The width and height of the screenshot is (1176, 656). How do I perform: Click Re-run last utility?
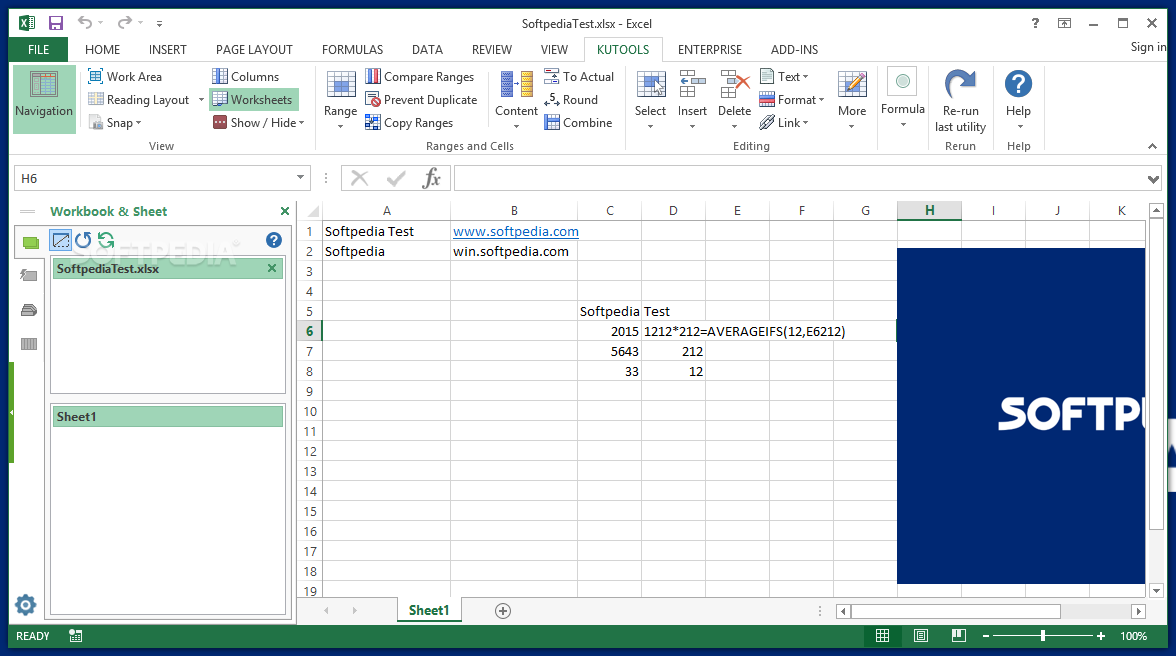click(960, 101)
